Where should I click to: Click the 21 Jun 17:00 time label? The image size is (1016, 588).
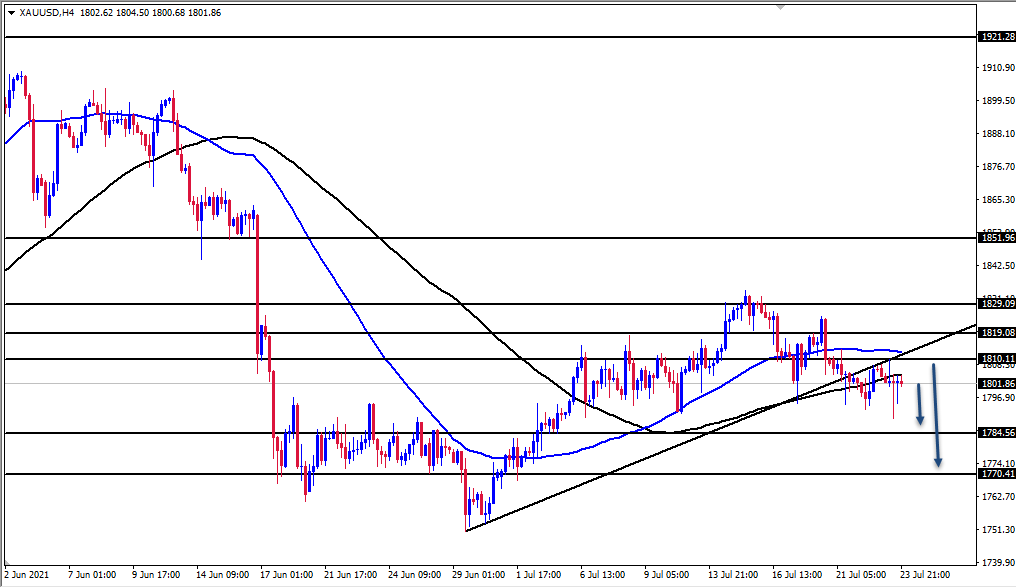pos(351,575)
